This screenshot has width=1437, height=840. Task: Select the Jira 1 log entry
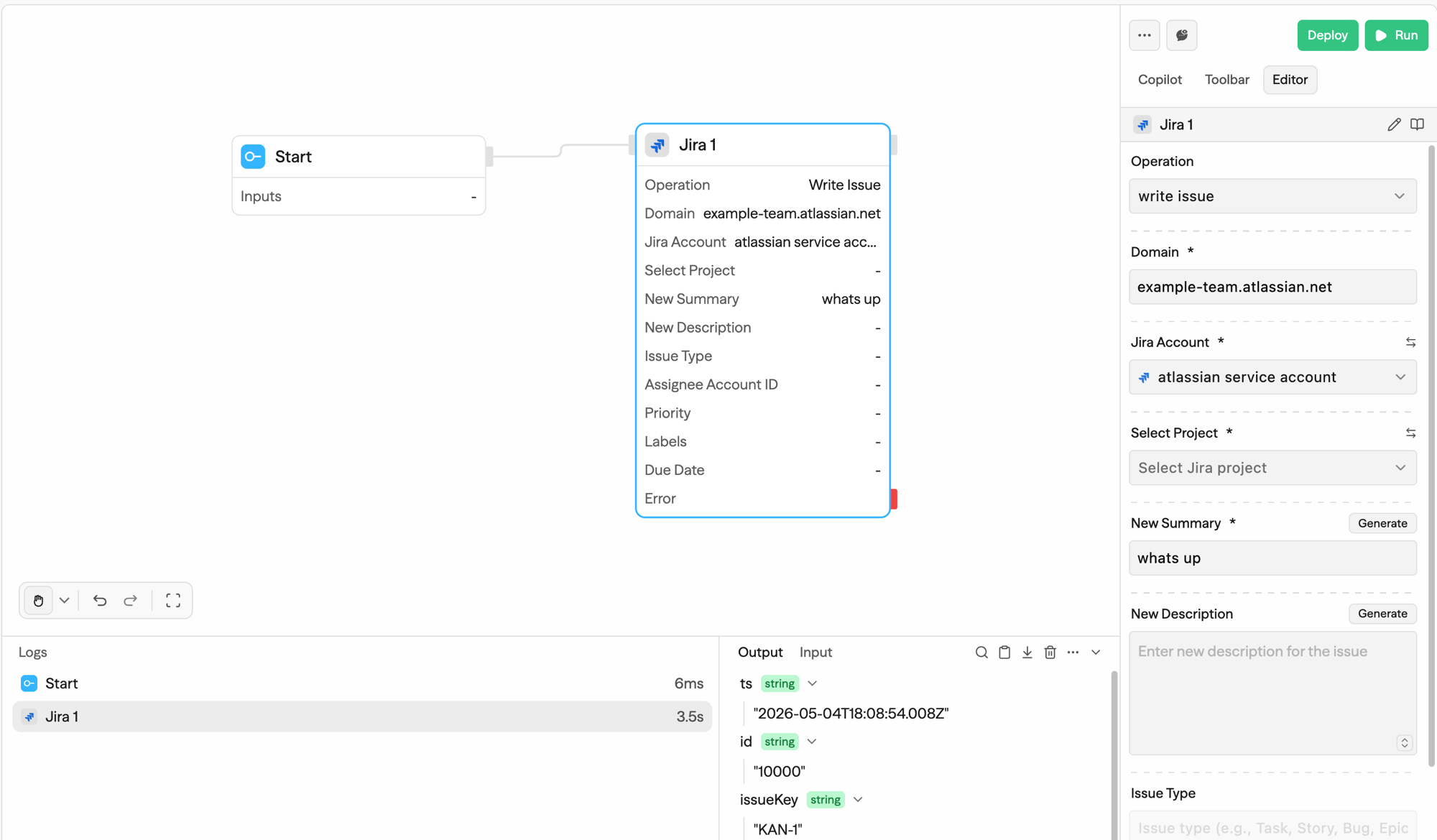click(362, 716)
